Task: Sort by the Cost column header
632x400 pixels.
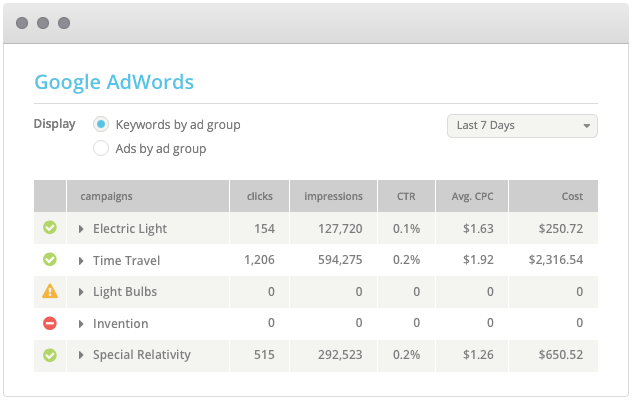Action: (553, 196)
